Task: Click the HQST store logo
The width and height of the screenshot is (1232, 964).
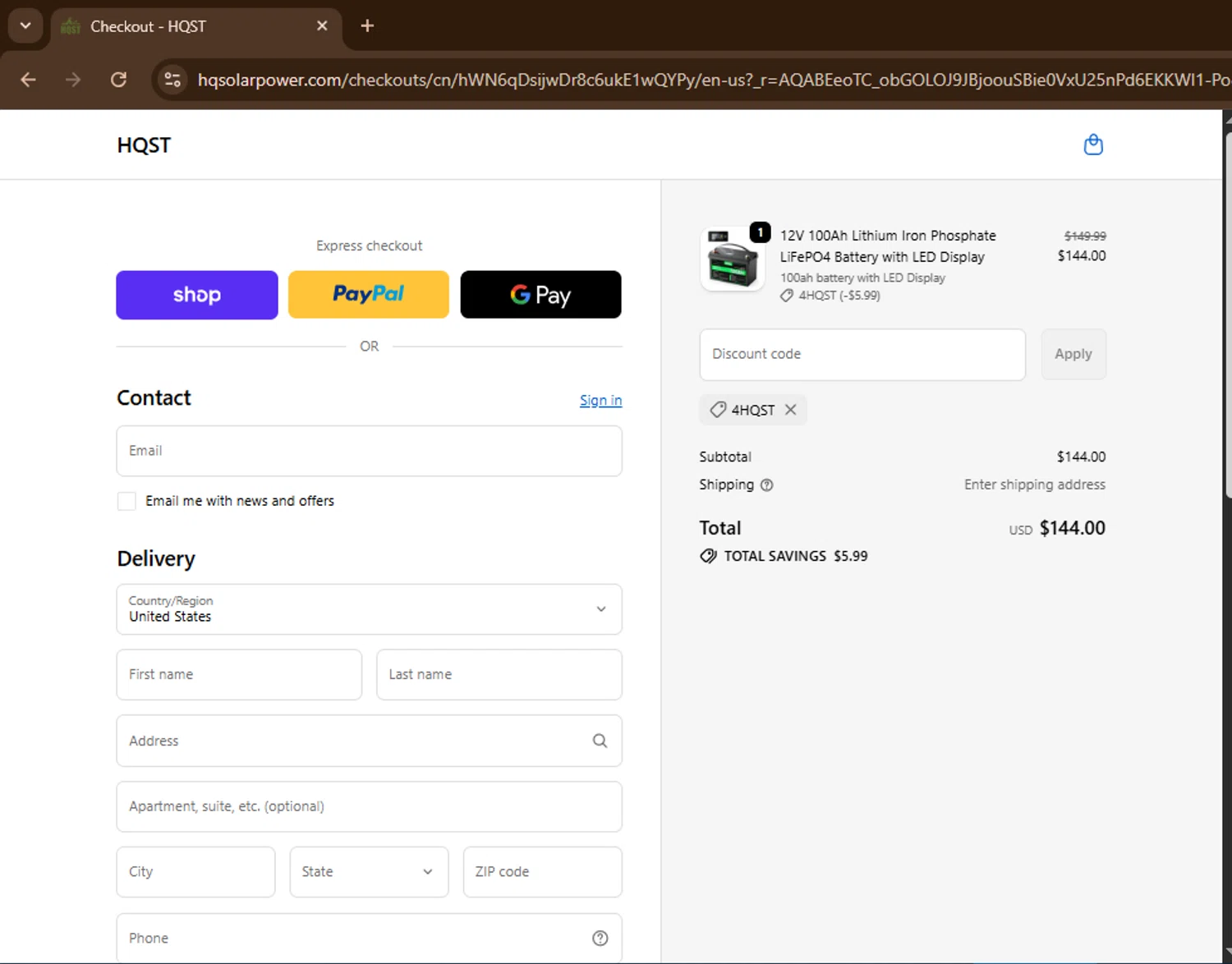Action: [x=144, y=145]
